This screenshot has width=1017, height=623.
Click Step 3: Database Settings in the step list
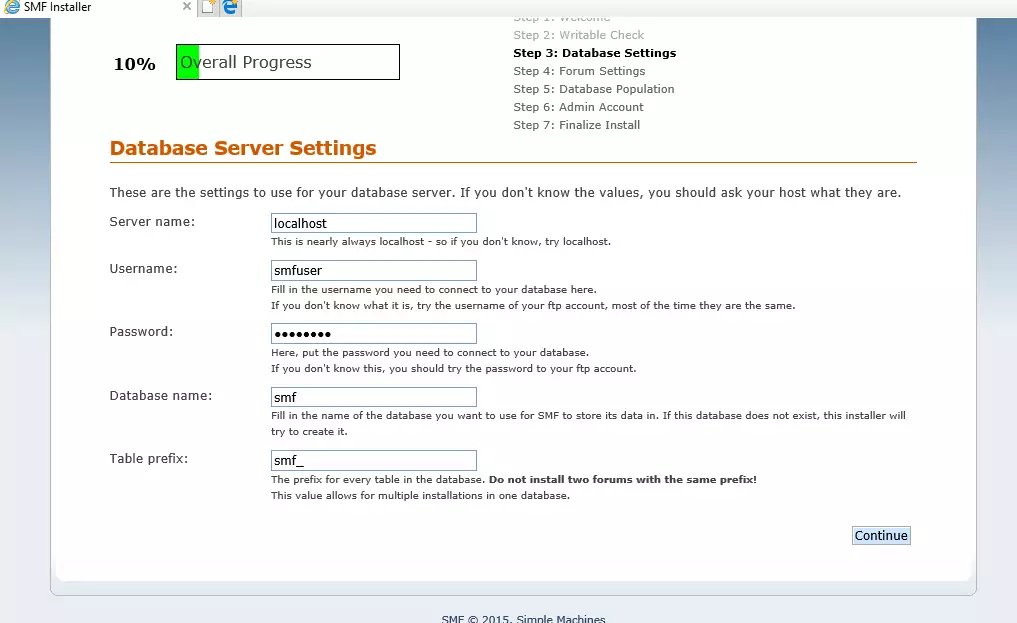click(595, 53)
